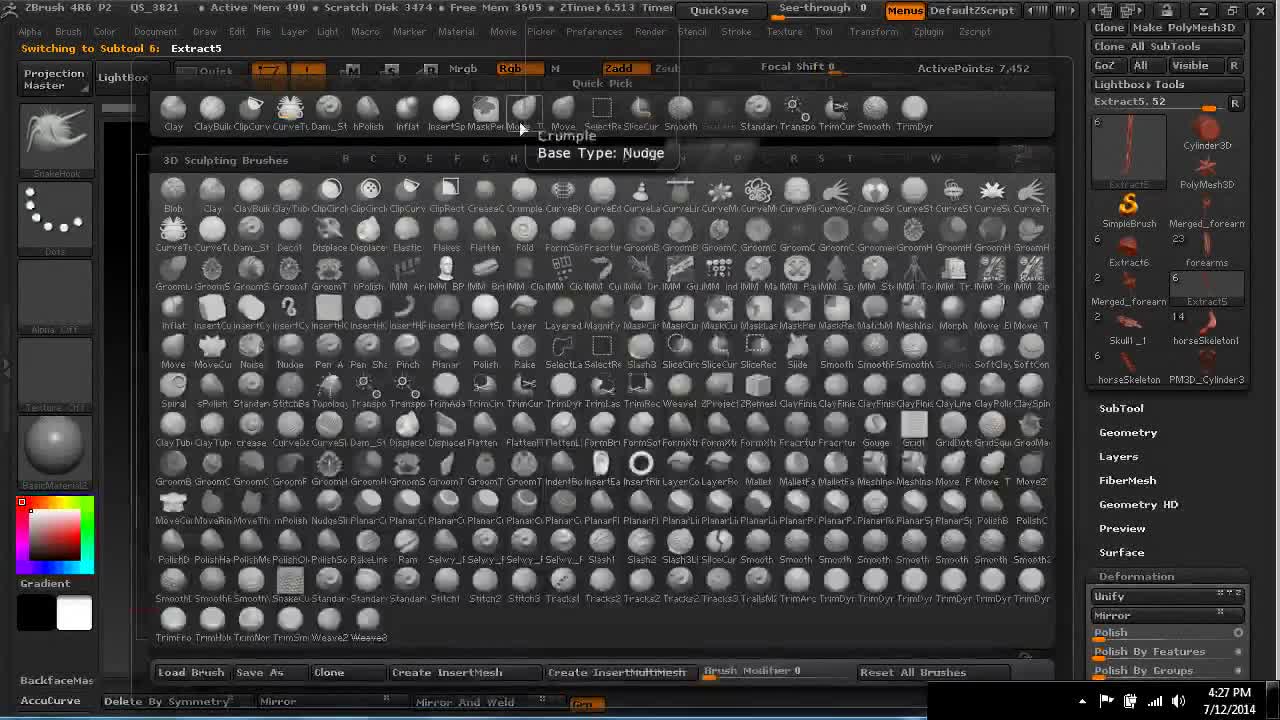Toggle BackfaceMask option

[x=57, y=680]
